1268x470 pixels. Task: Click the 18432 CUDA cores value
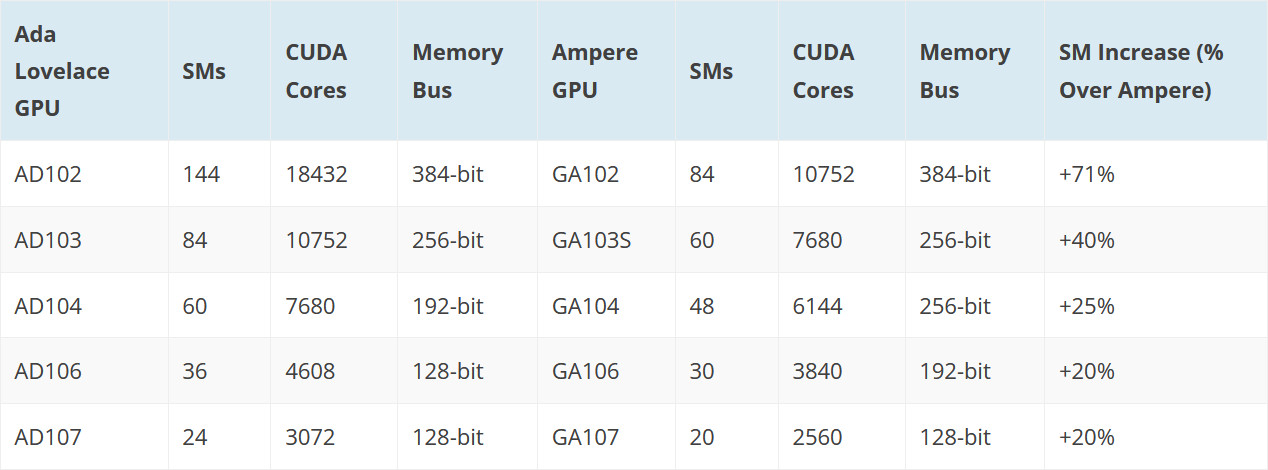(x=316, y=174)
